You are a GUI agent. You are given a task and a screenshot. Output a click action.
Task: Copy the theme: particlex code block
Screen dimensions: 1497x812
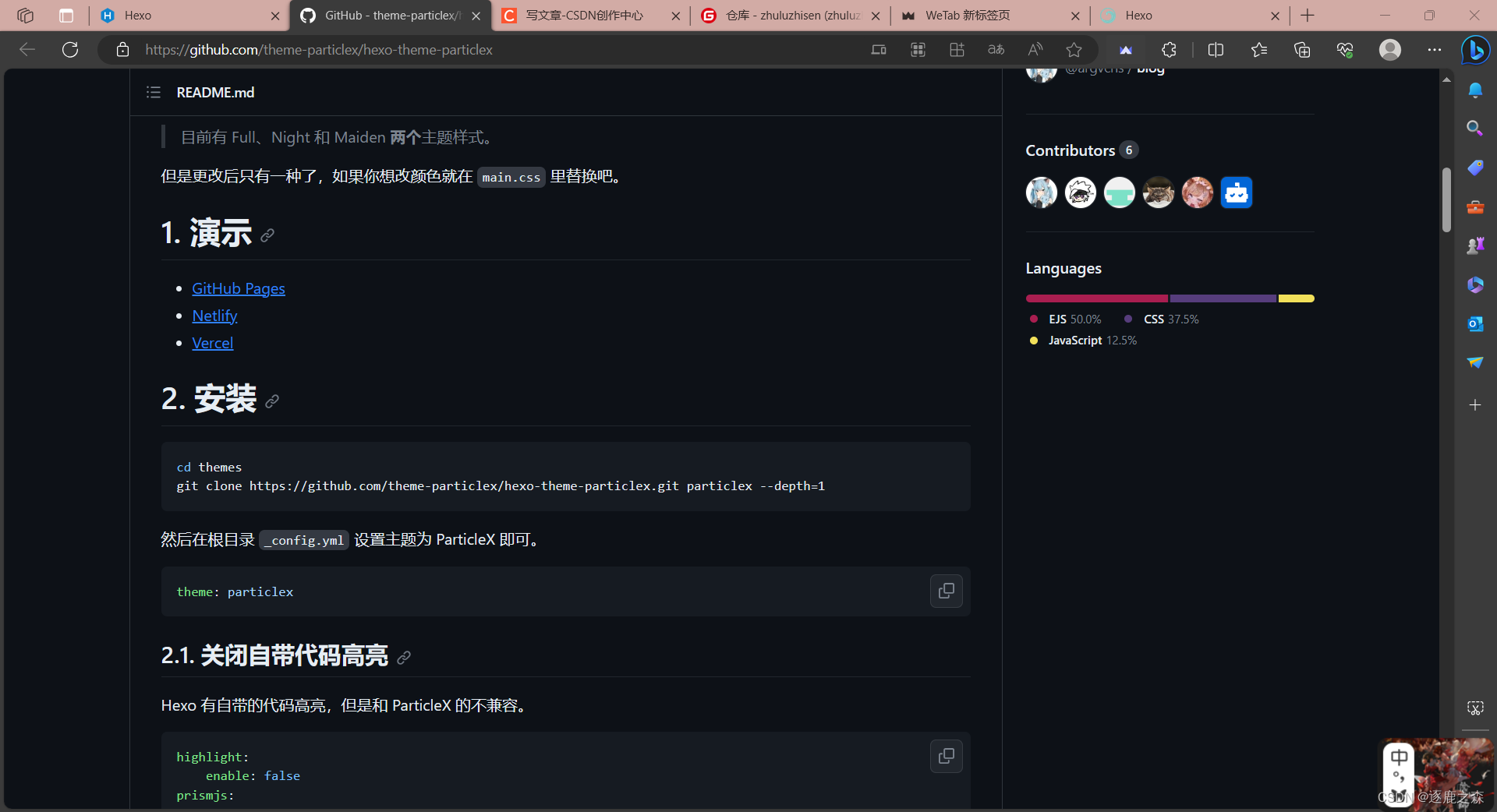(946, 591)
